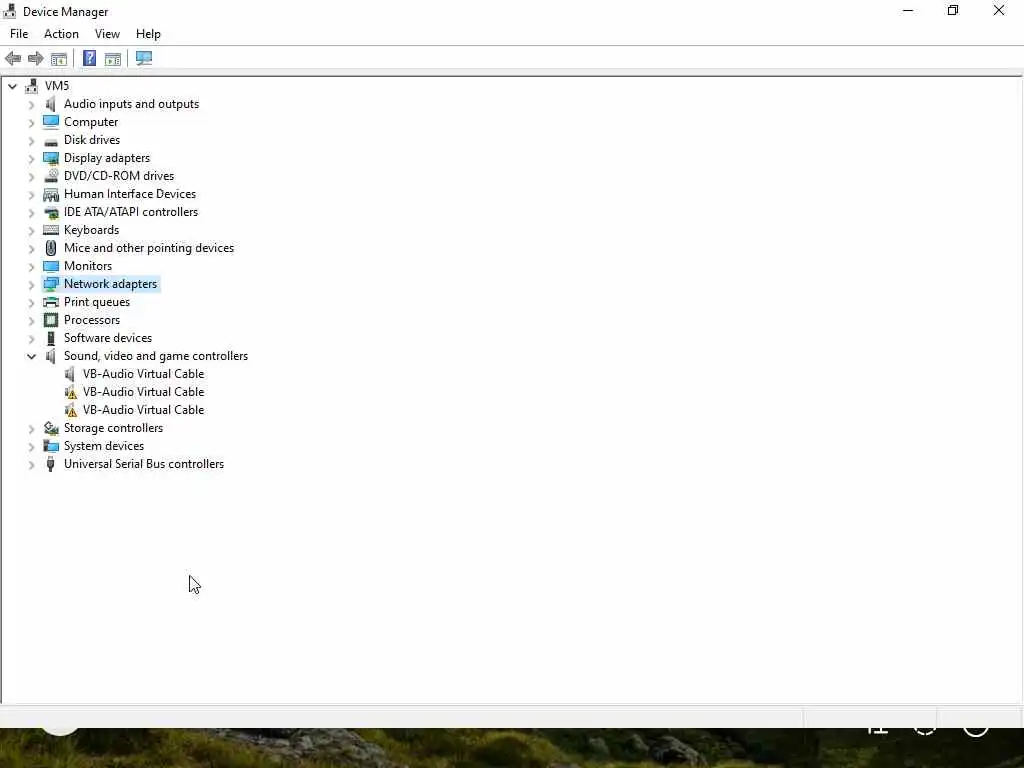The height and width of the screenshot is (768, 1024).
Task: Expand the Processors chevron
Action: (x=31, y=321)
